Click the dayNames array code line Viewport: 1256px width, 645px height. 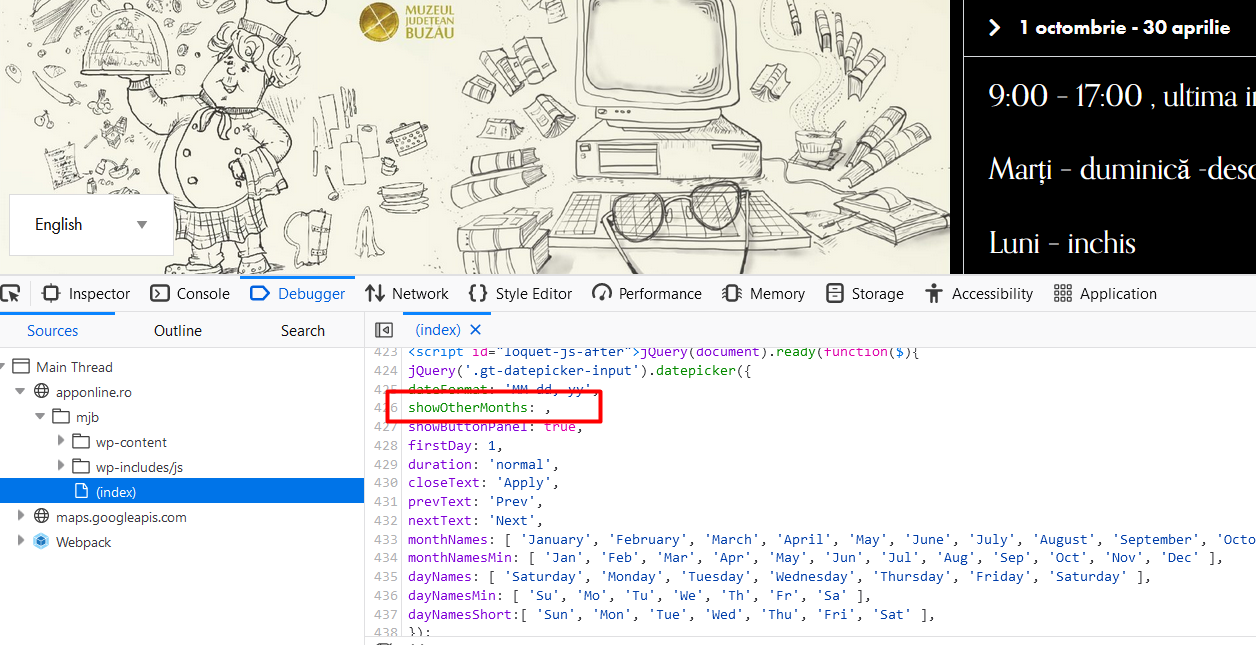pos(780,576)
